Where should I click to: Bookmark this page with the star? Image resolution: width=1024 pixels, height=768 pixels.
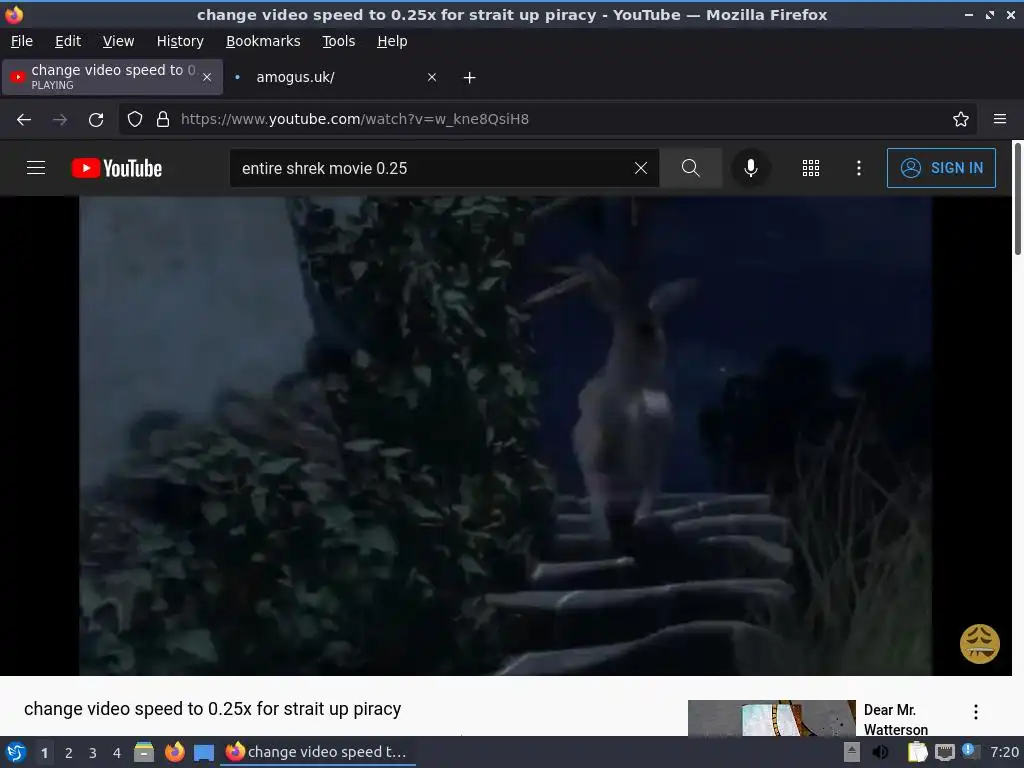point(961,119)
